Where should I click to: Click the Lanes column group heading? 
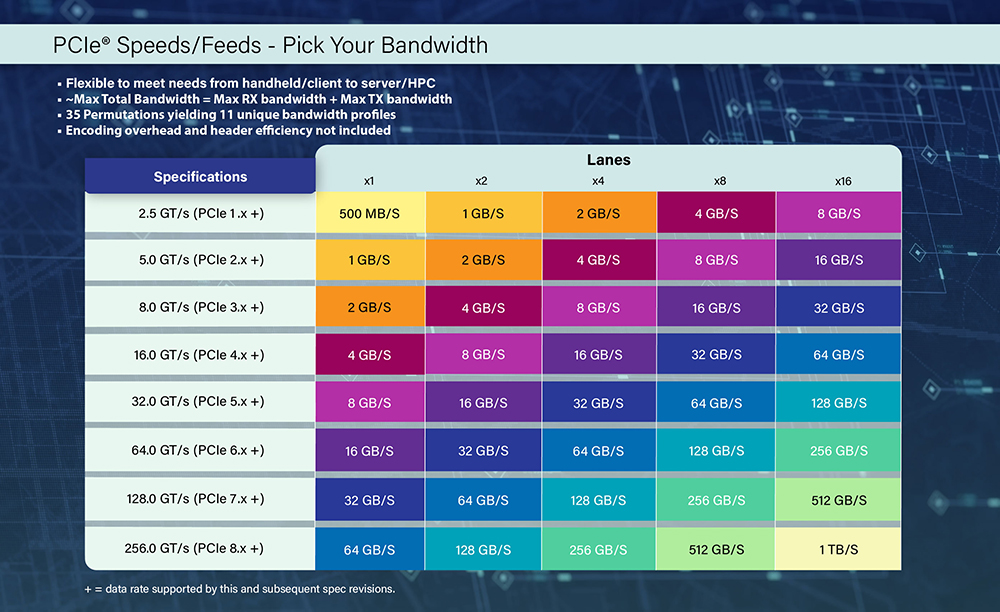coord(608,160)
